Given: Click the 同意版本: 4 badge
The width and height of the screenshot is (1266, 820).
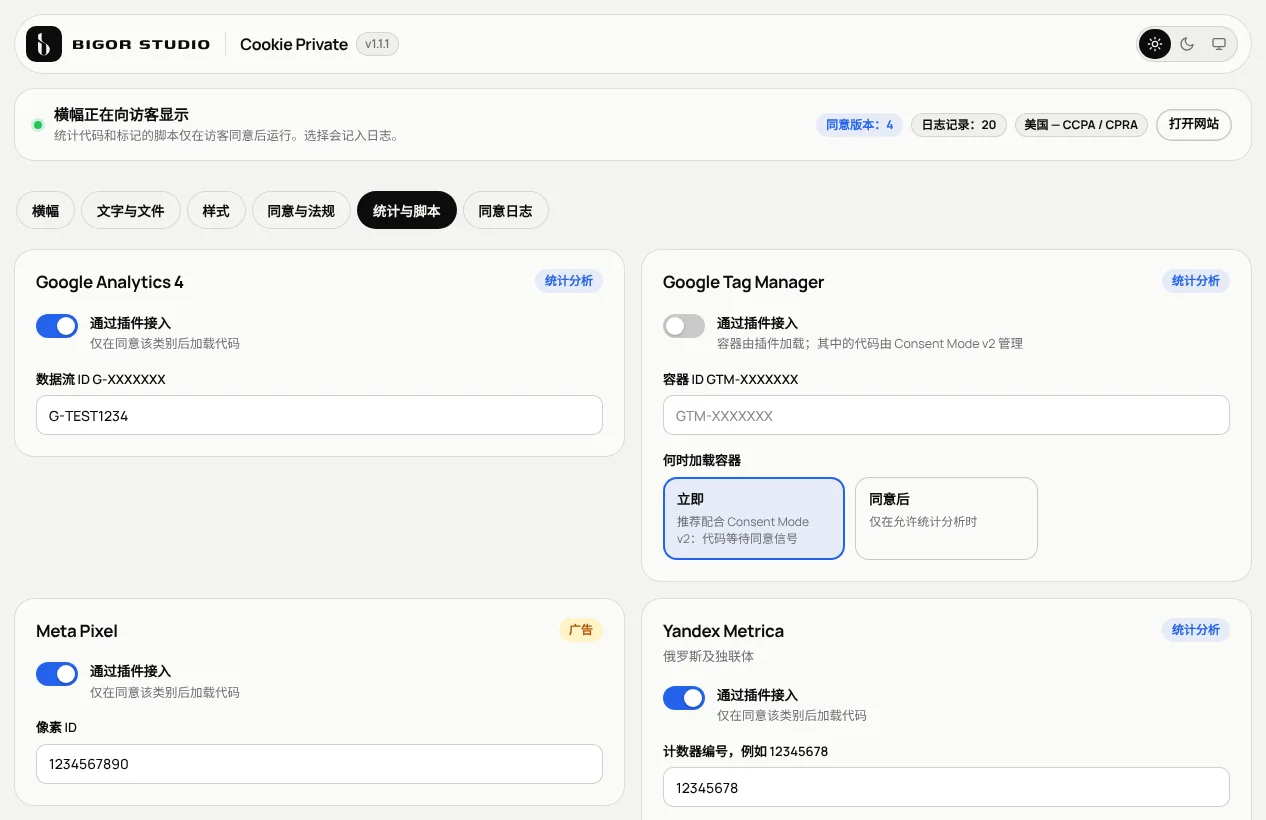Looking at the screenshot, I should pos(860,125).
